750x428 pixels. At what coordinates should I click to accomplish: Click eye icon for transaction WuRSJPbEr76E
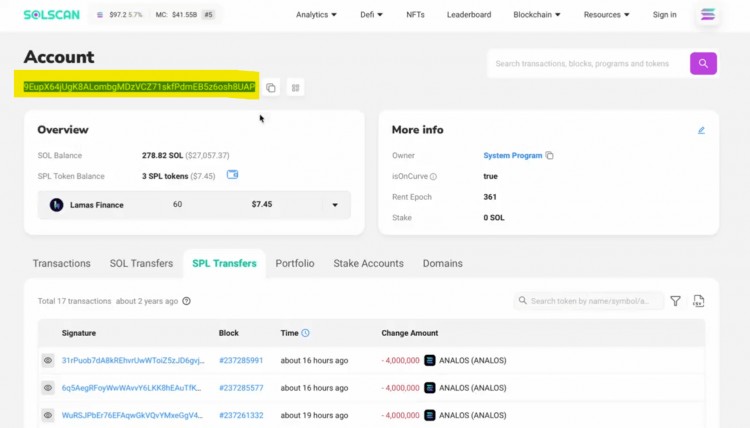point(47,415)
